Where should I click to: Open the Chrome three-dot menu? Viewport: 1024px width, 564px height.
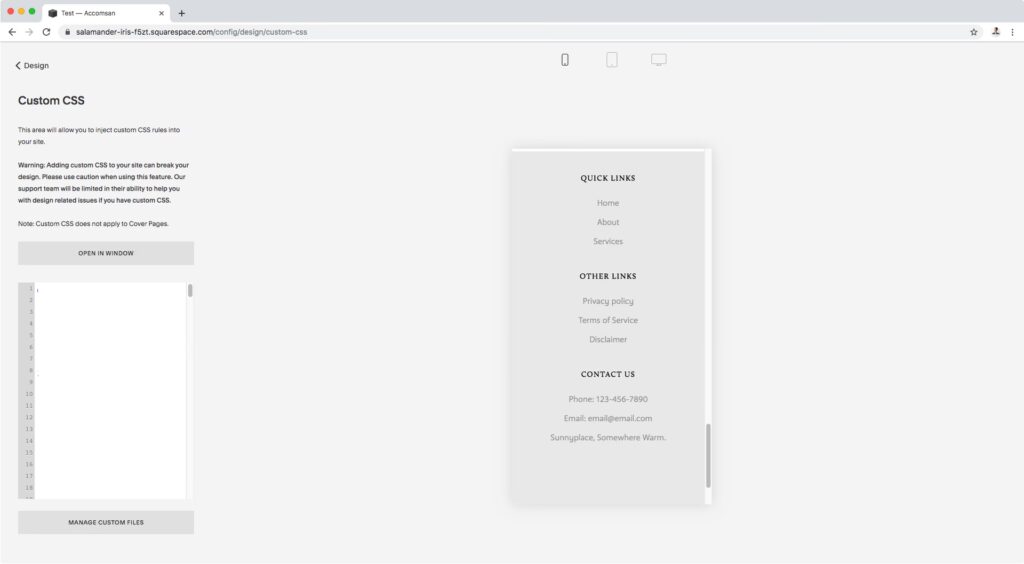click(1012, 32)
